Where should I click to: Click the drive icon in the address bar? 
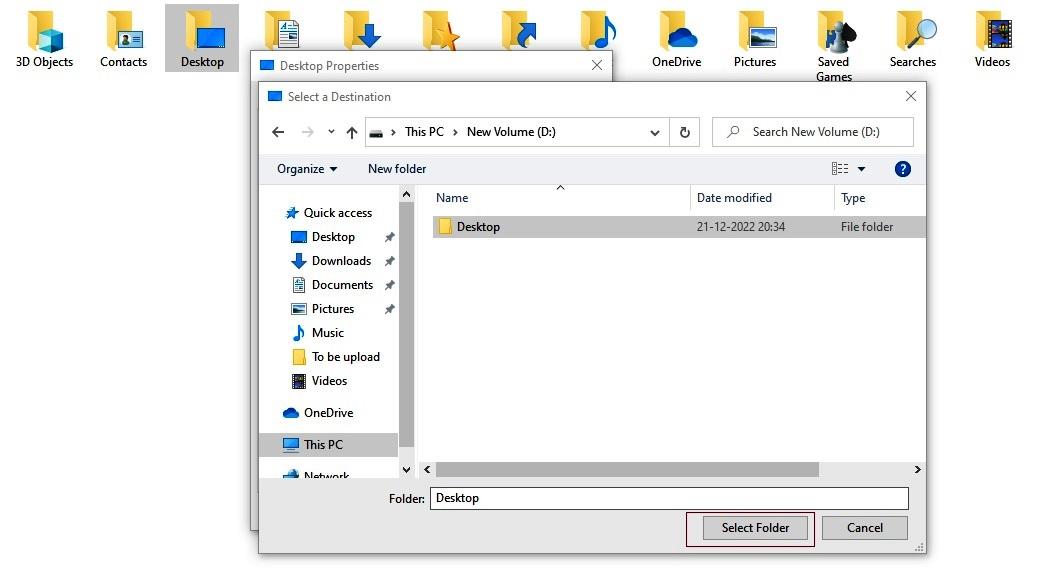click(376, 133)
